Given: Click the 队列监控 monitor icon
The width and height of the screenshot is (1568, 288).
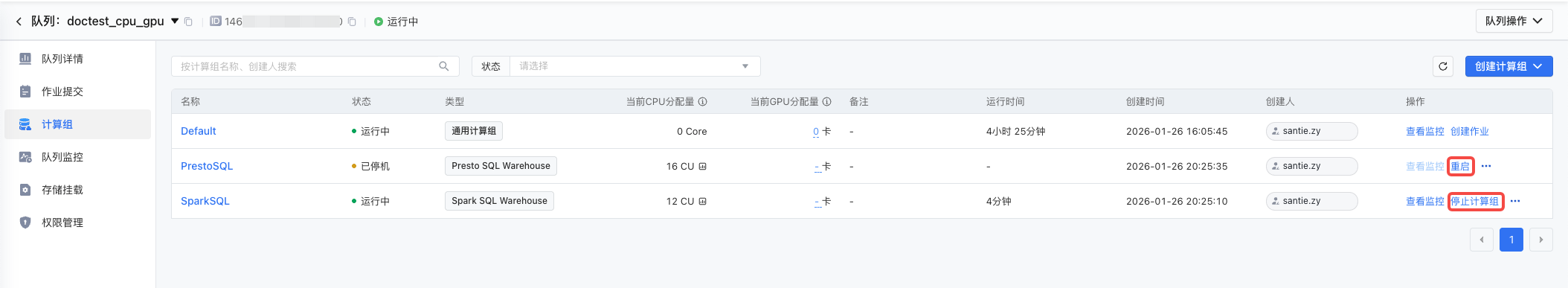Looking at the screenshot, I should pos(25,157).
